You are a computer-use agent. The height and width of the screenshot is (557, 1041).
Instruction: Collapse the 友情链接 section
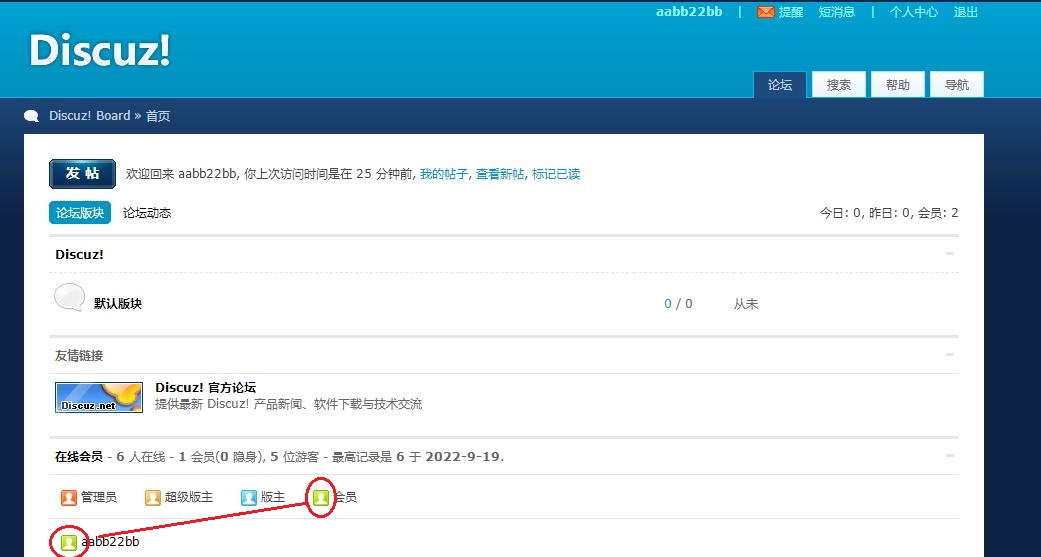click(x=949, y=355)
